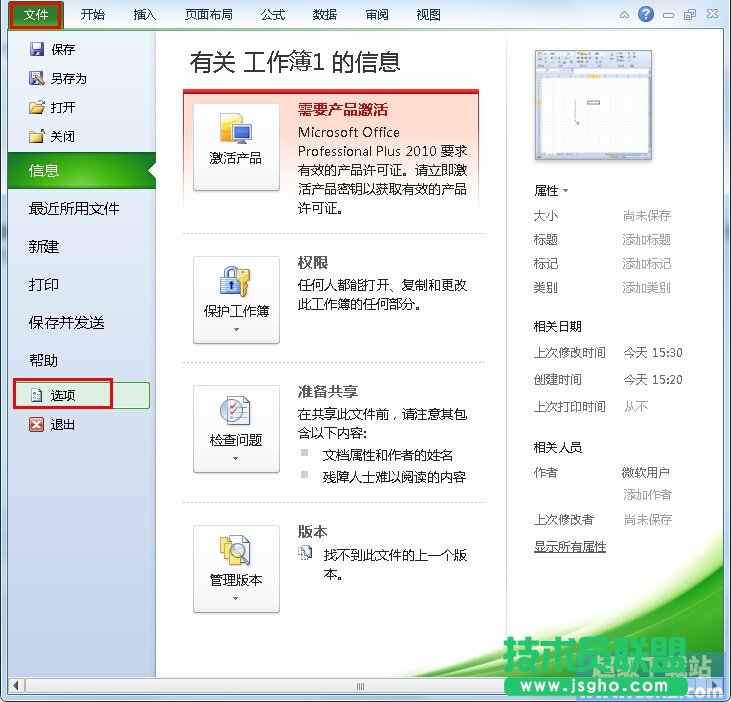The width and height of the screenshot is (731, 702).
Task: Open Help via blue question mark icon
Action: tap(646, 14)
